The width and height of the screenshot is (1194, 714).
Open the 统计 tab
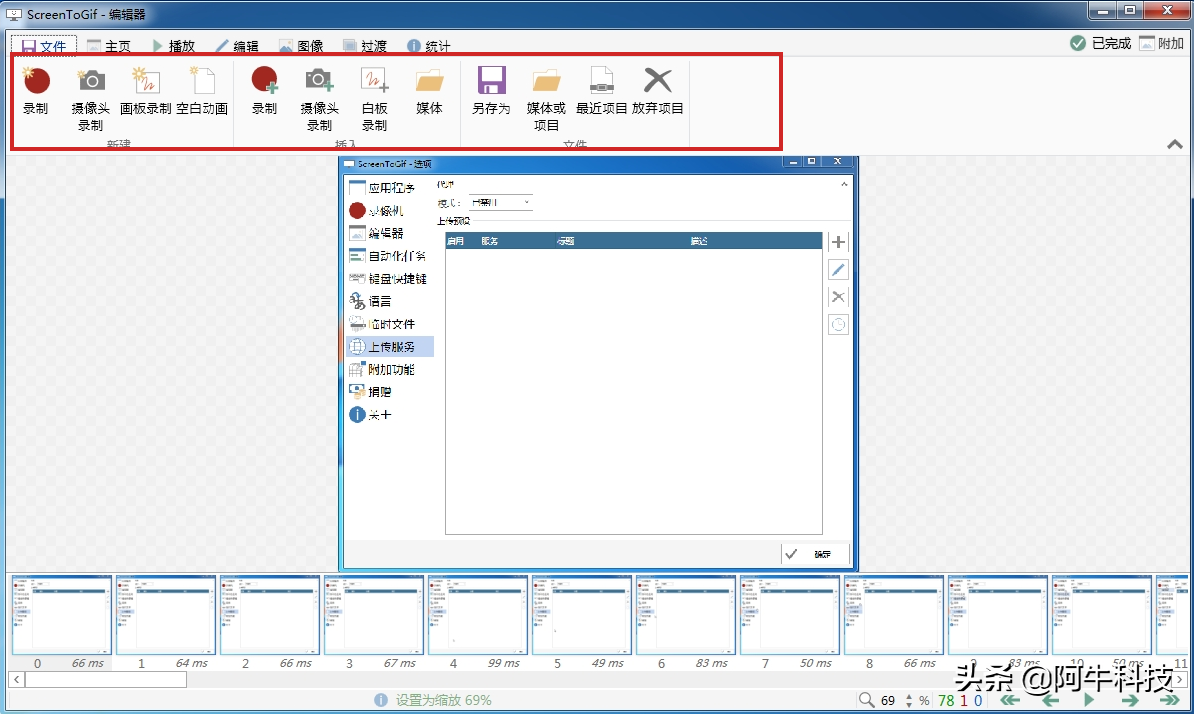(429, 46)
